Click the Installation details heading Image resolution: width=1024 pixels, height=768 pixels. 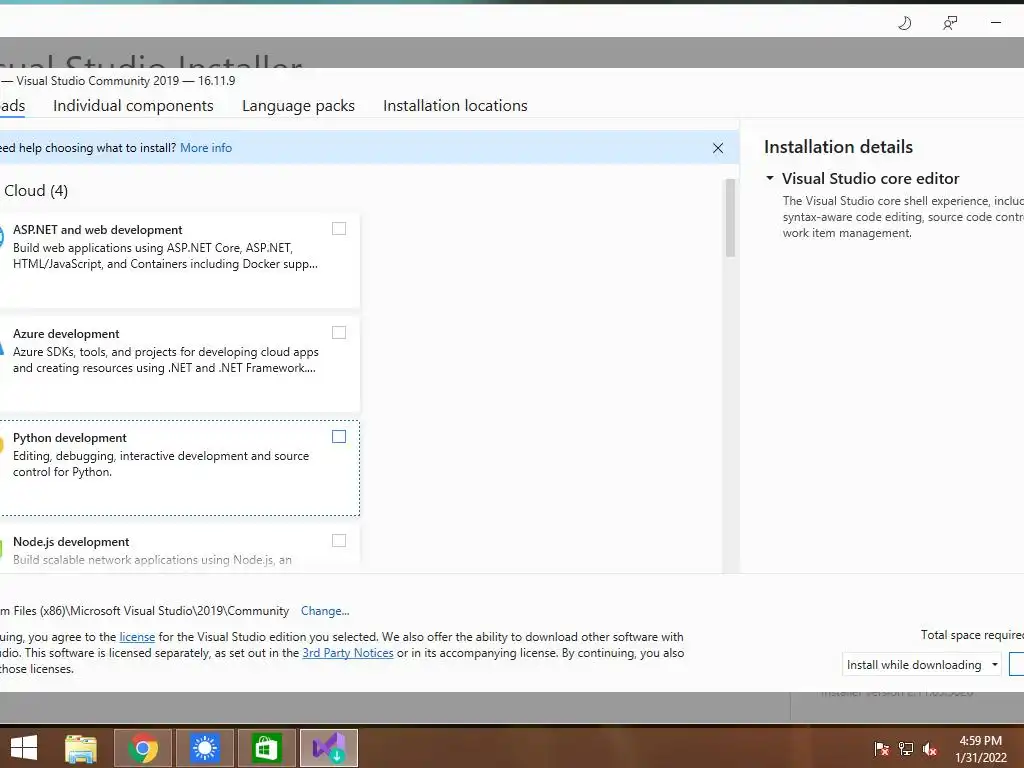[x=839, y=147]
